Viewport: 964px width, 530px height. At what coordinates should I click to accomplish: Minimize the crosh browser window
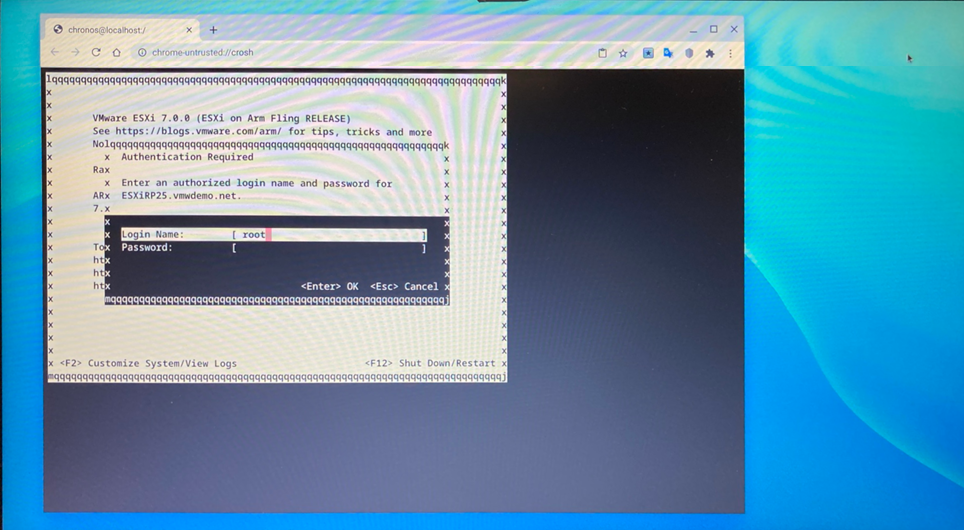[x=693, y=30]
